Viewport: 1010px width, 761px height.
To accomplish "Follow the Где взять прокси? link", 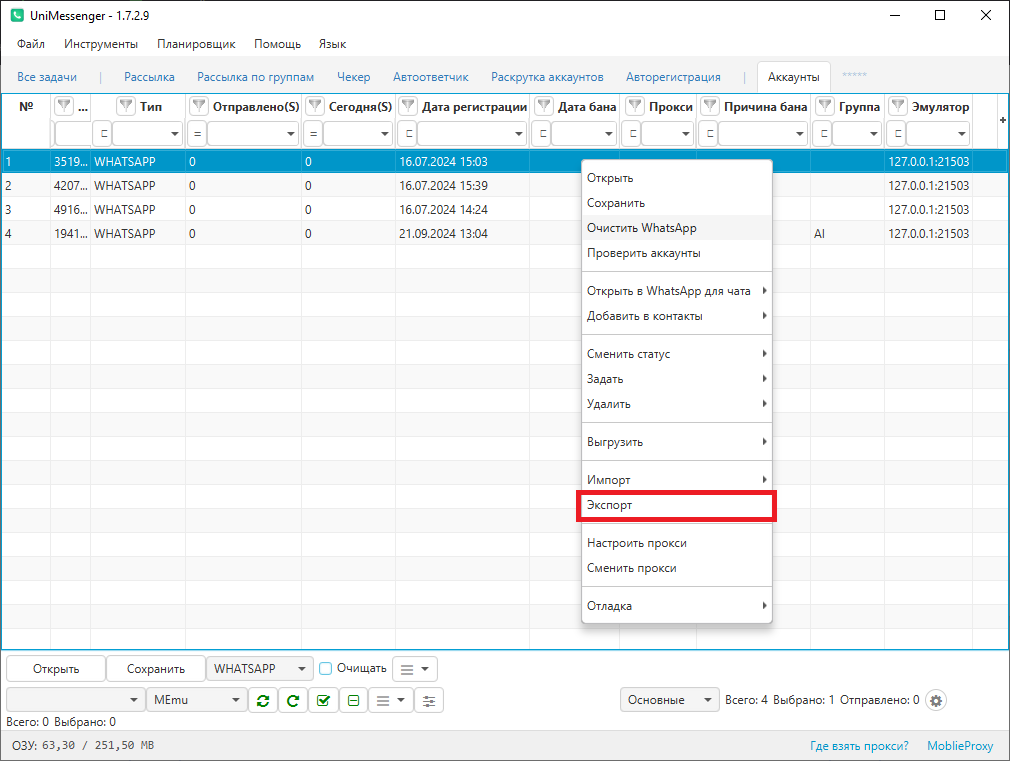I will (x=859, y=746).
